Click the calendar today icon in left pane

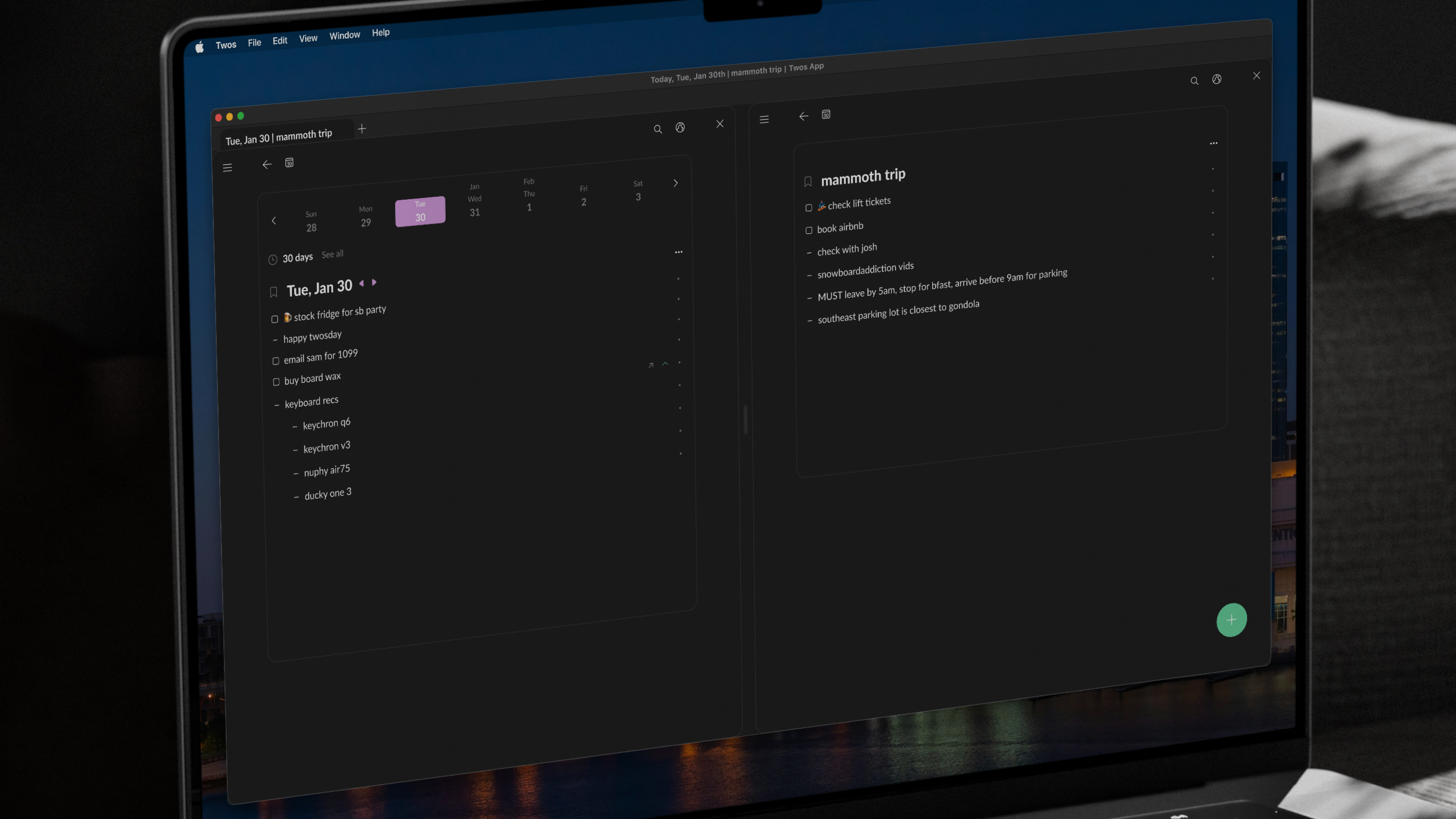point(289,163)
